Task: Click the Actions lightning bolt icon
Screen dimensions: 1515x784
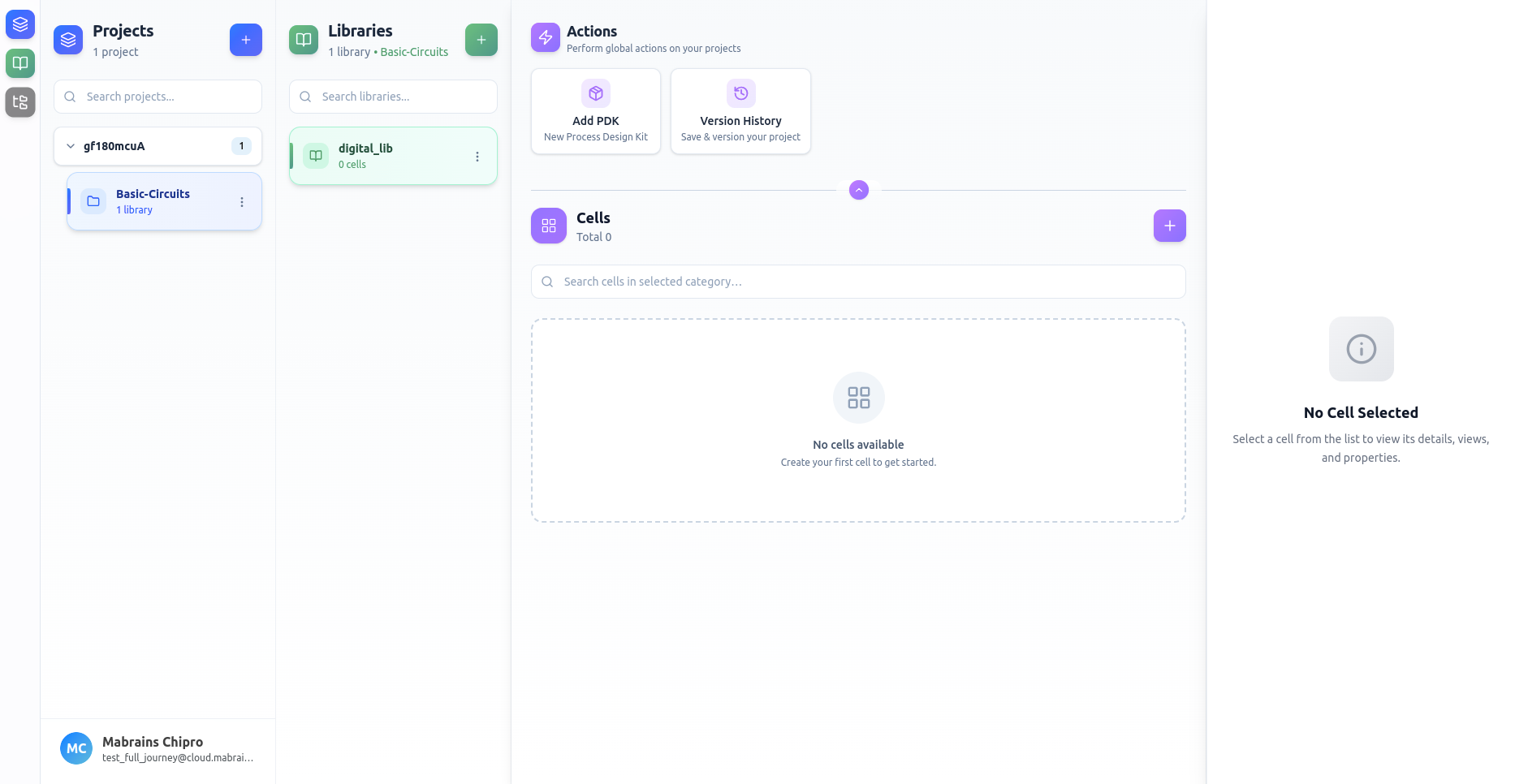Action: click(x=545, y=37)
